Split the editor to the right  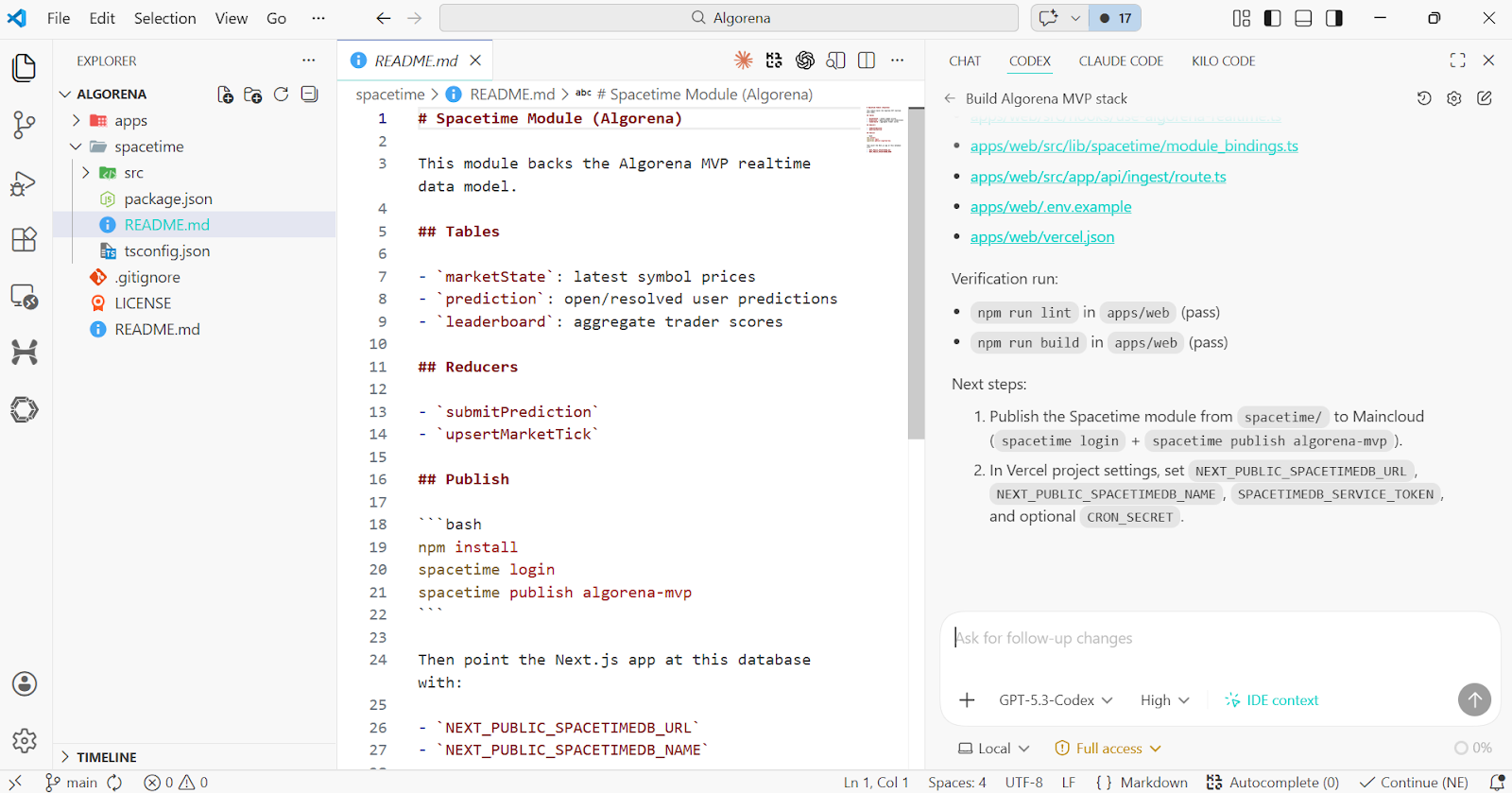click(x=866, y=60)
